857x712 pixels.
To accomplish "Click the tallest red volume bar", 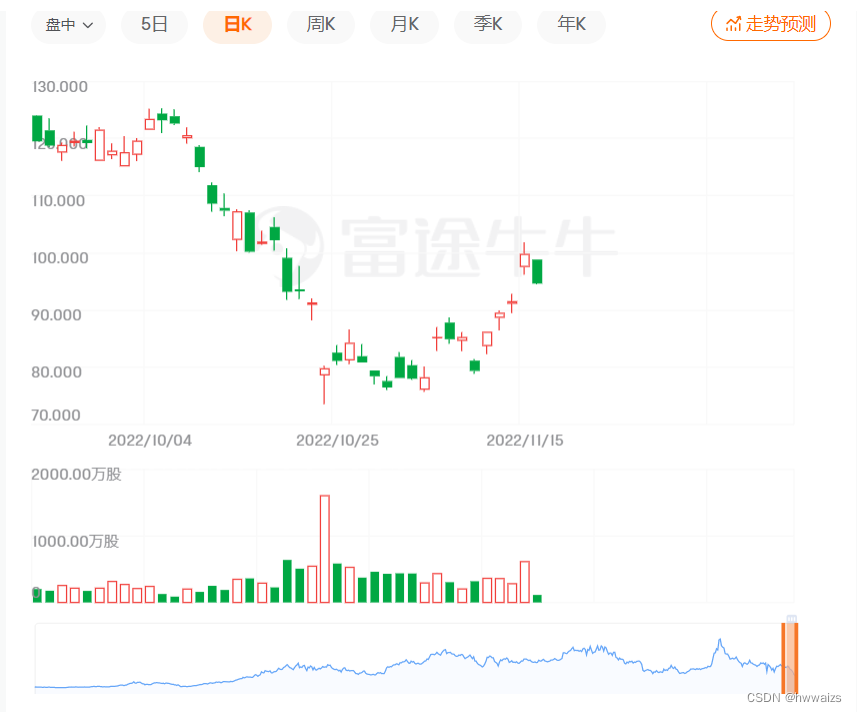I will [325, 549].
